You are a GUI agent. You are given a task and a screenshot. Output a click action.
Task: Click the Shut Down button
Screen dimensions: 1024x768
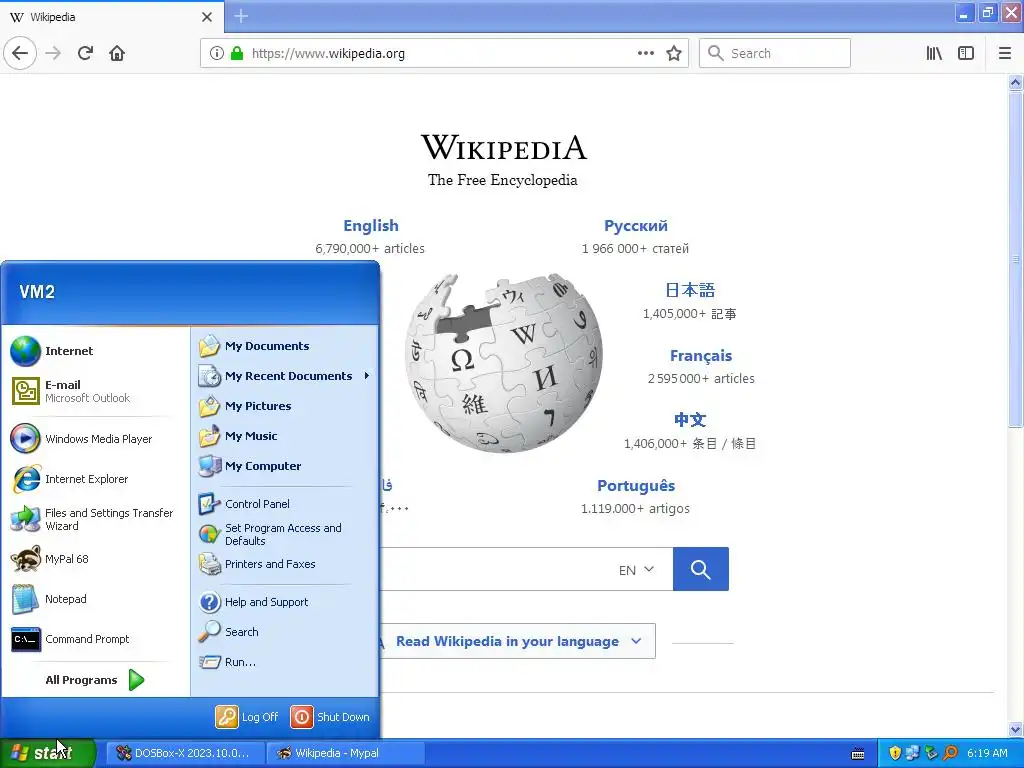330,716
